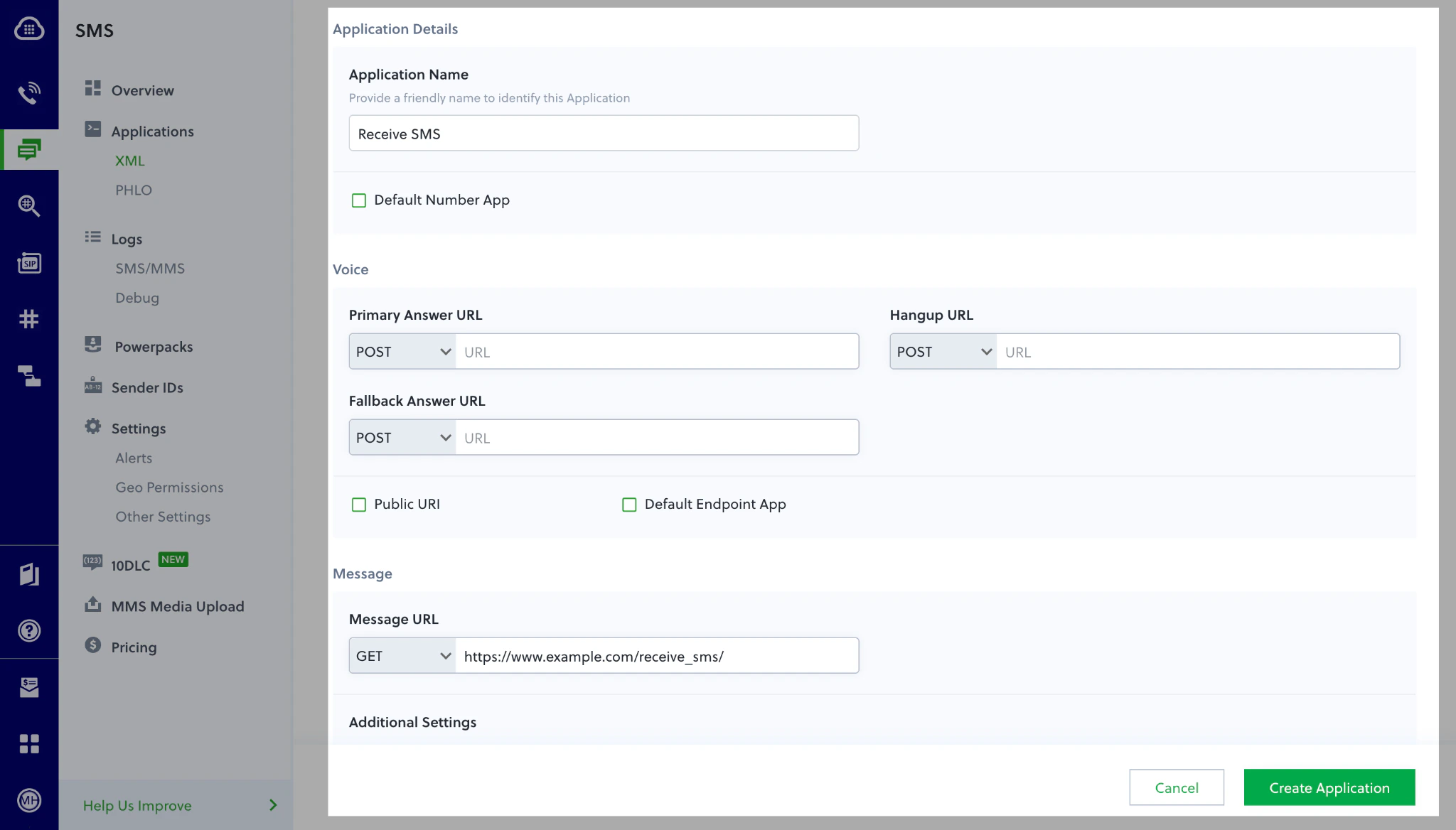Open the Voice calls section in sidebar
This screenshot has width=1456, height=830.
[x=29, y=92]
